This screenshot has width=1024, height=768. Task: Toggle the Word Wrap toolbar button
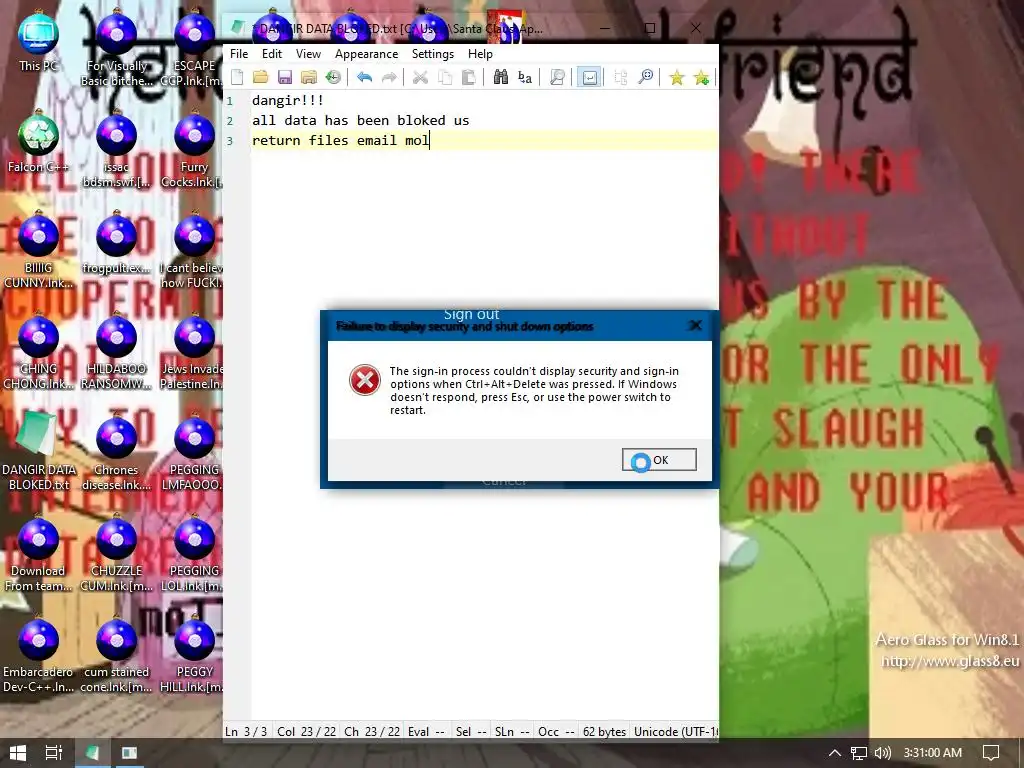click(589, 77)
